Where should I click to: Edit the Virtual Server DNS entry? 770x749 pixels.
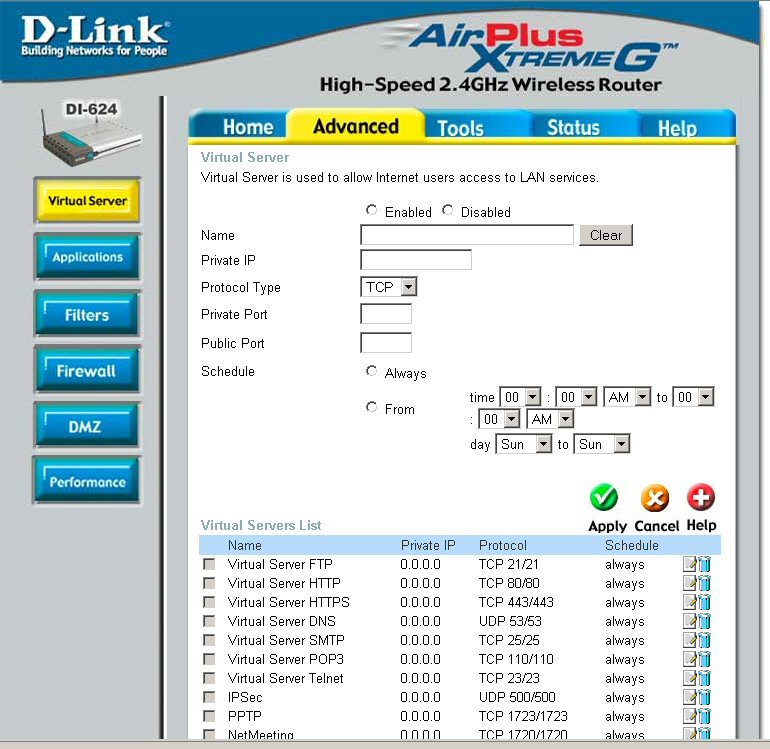pos(690,621)
